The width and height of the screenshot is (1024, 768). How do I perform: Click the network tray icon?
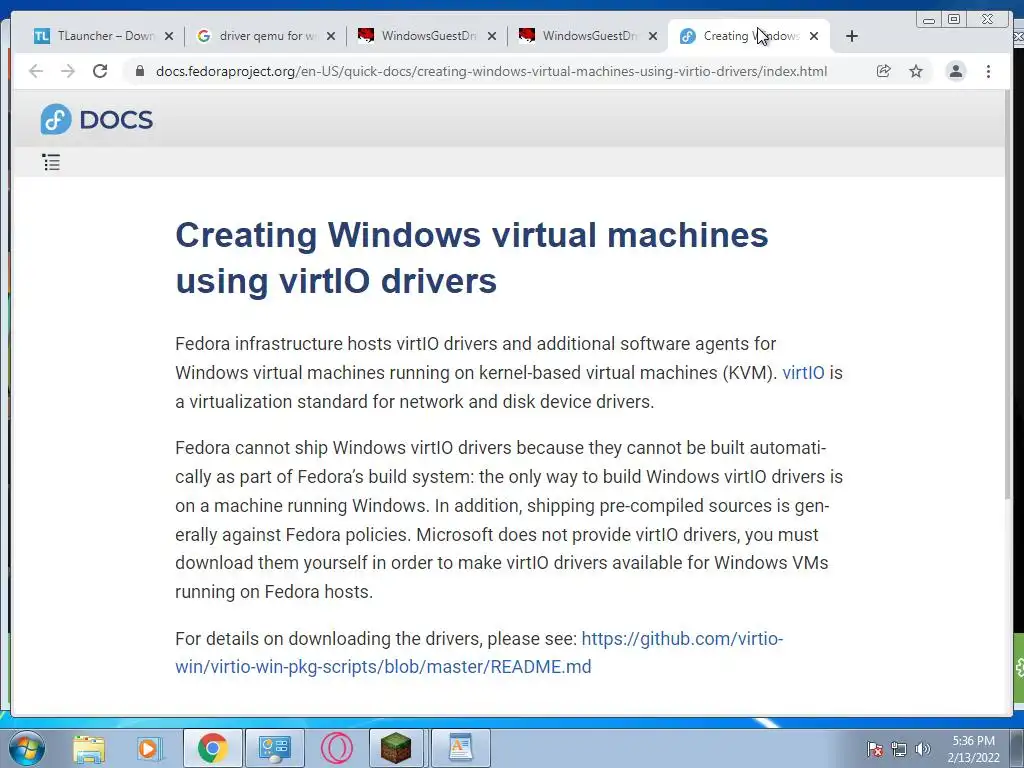899,749
